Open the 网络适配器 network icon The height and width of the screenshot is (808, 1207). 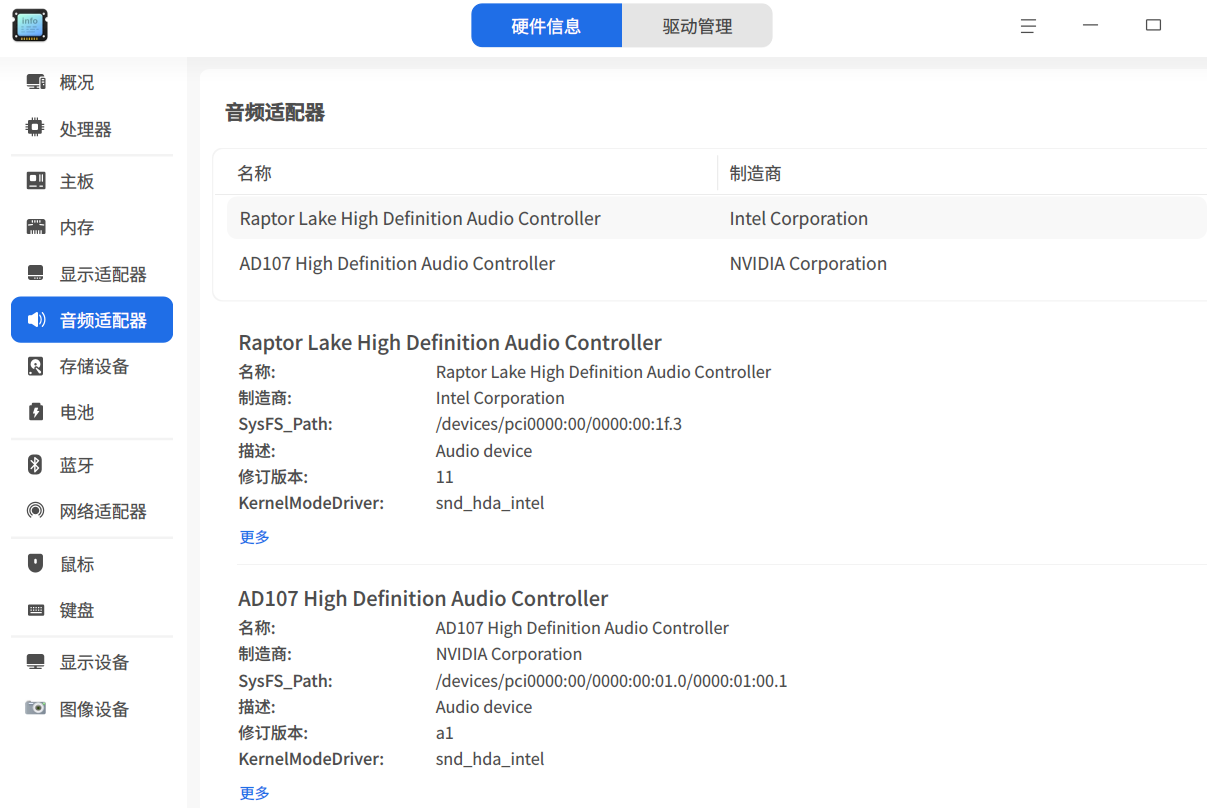coord(36,511)
